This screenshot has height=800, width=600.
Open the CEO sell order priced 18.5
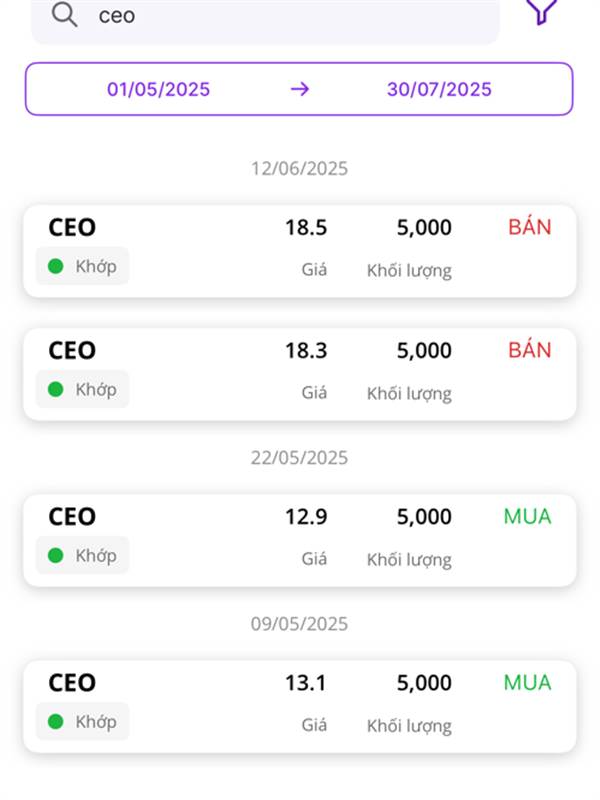point(300,250)
